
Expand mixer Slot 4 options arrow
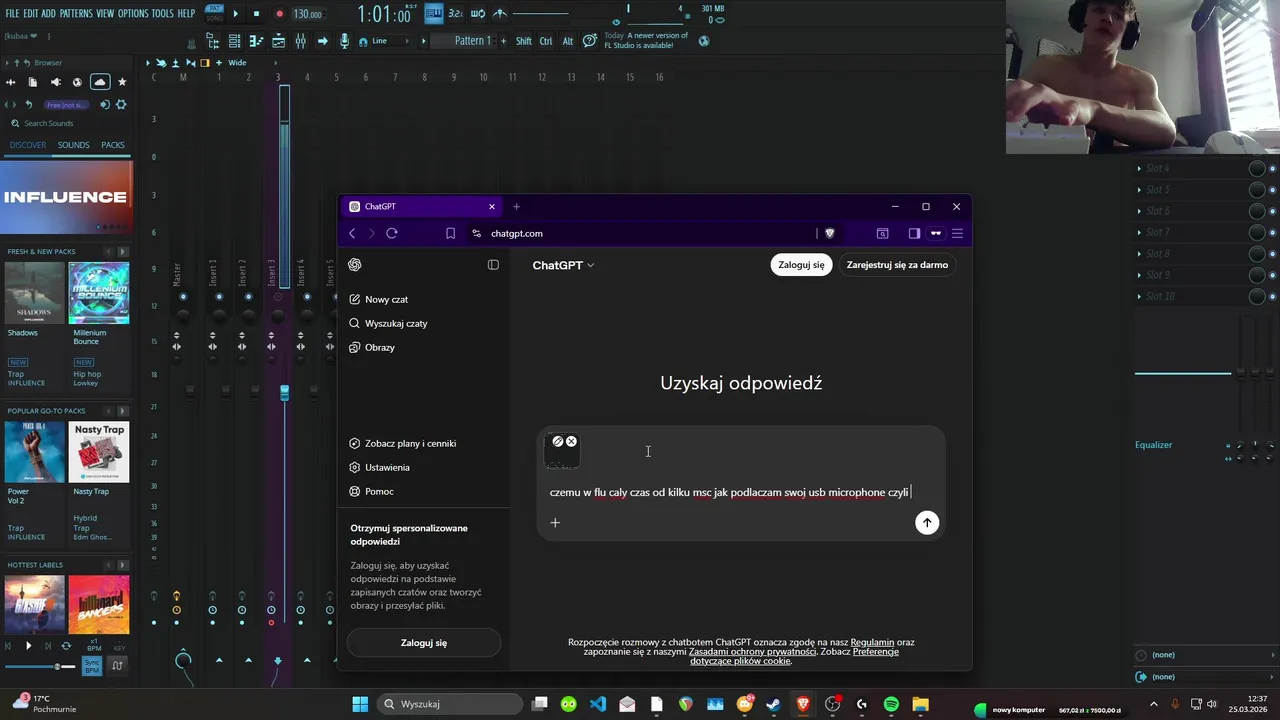pyautogui.click(x=1139, y=168)
